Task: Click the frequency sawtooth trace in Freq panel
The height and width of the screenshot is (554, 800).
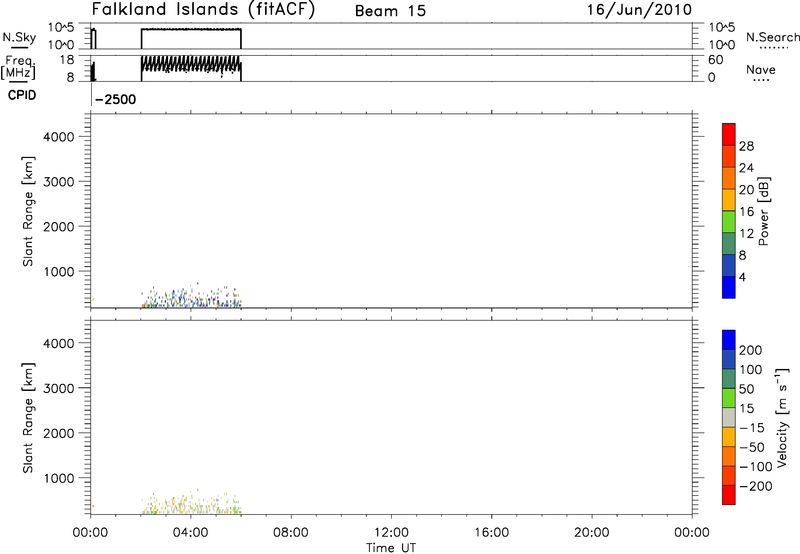Action: 191,65
